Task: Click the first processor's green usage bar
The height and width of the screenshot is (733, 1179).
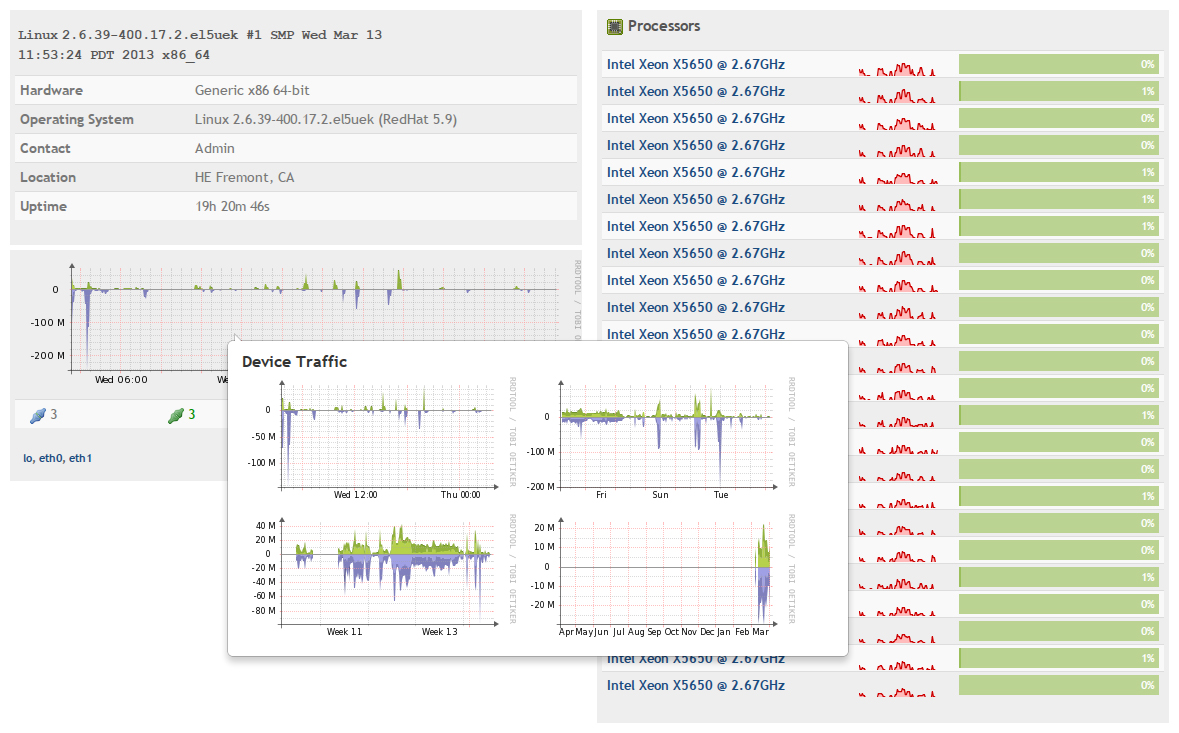Action: pyautogui.click(x=1058, y=64)
